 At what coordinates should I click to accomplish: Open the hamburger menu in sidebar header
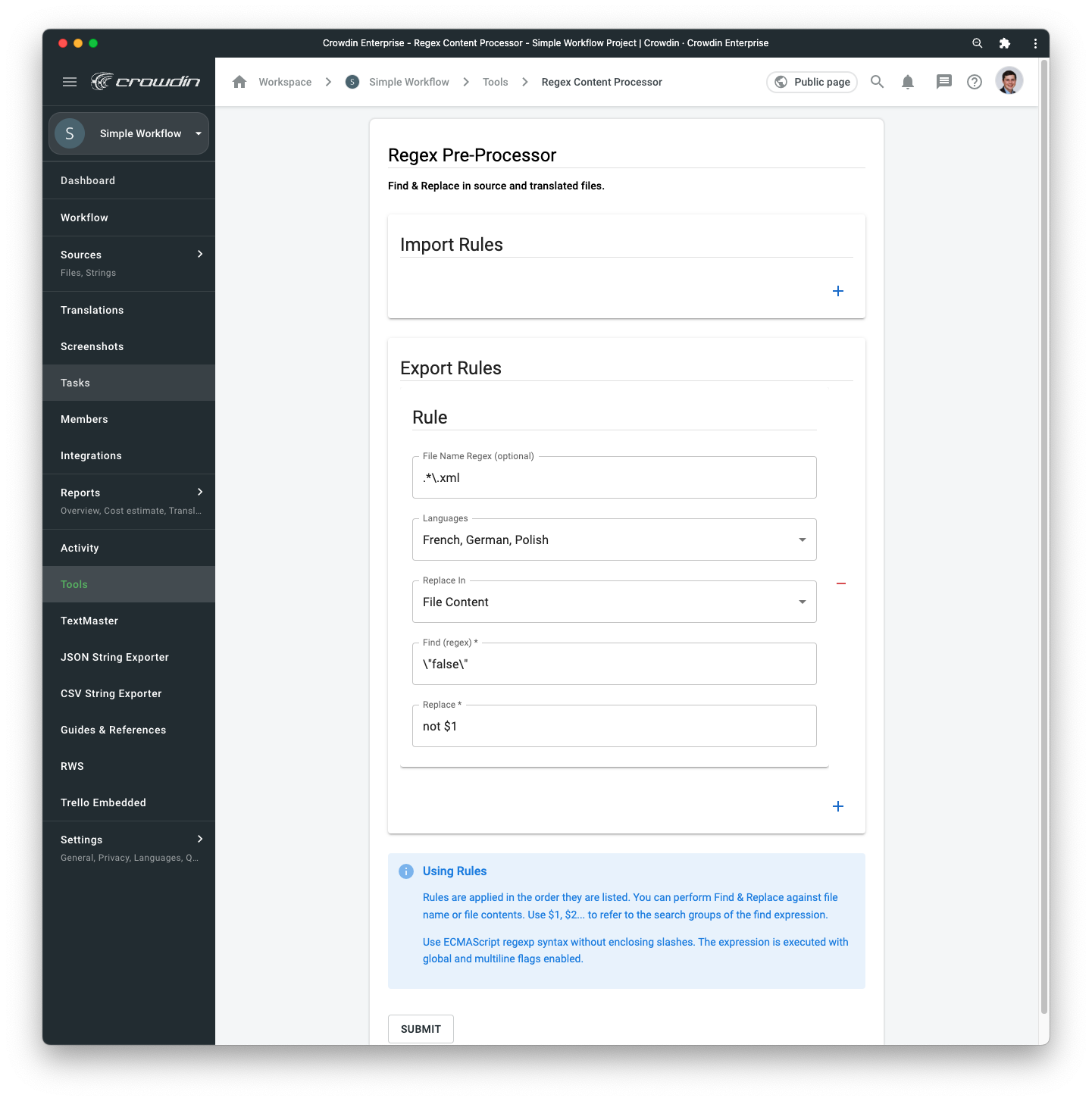(x=70, y=82)
